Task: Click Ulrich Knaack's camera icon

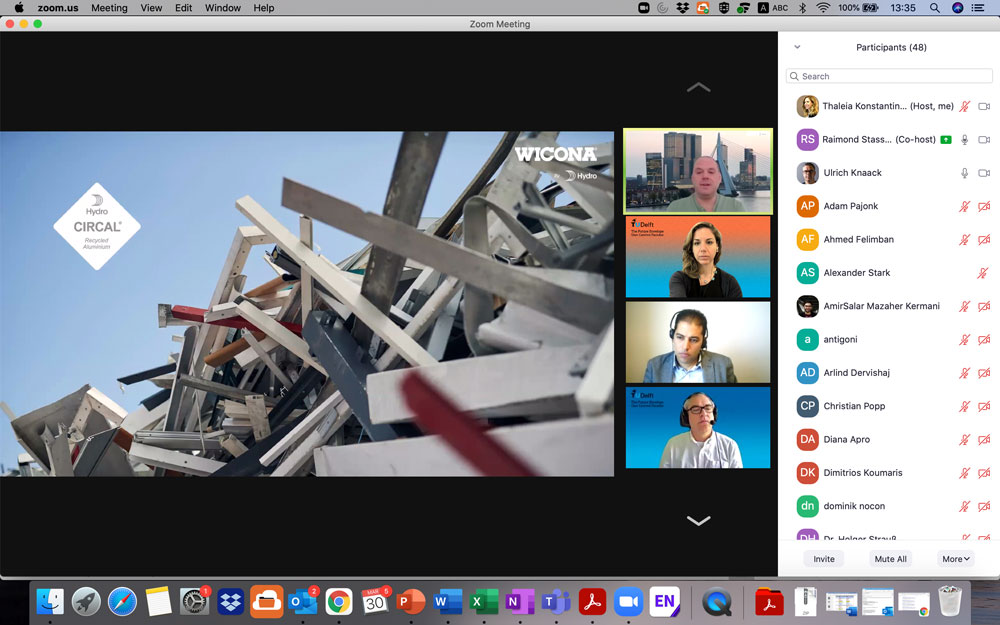Action: 984,173
